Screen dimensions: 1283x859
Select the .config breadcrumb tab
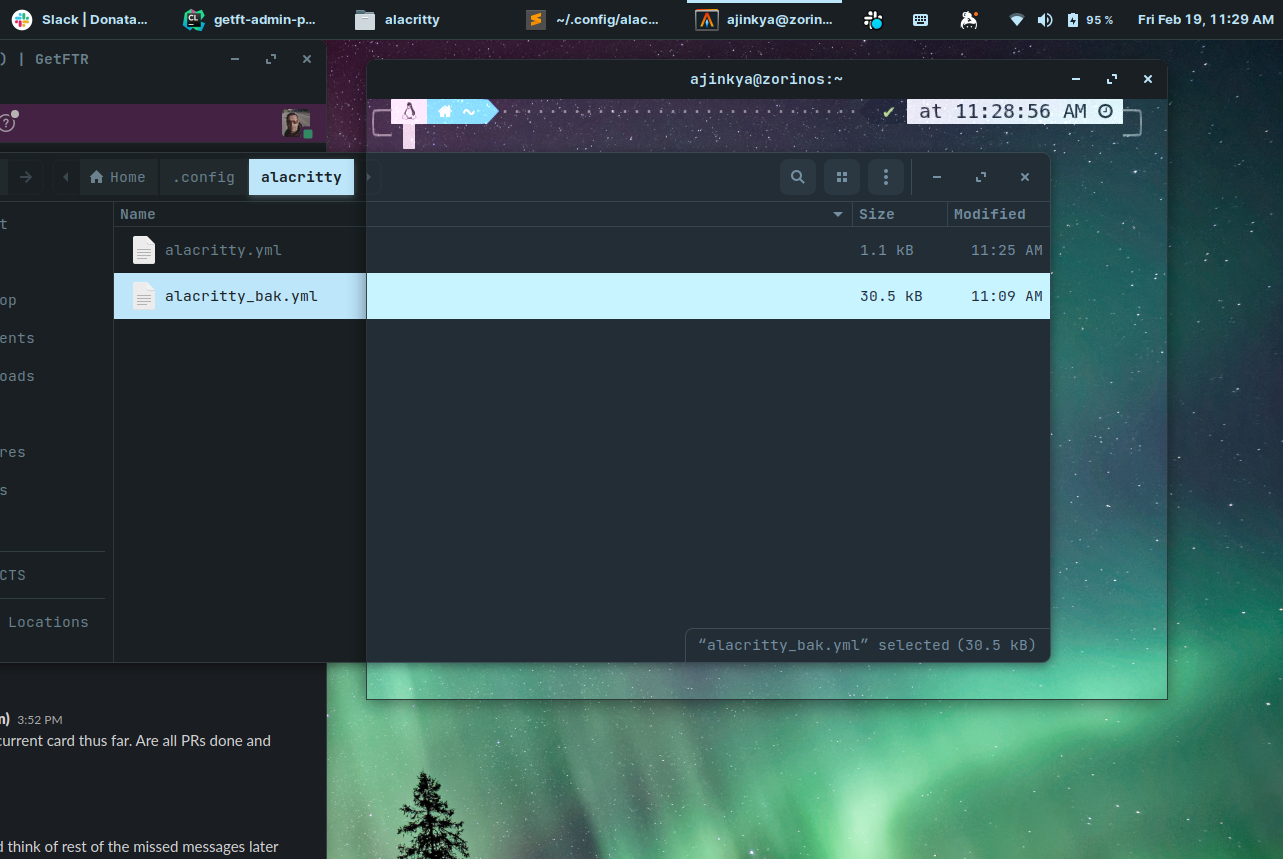pyautogui.click(x=202, y=177)
